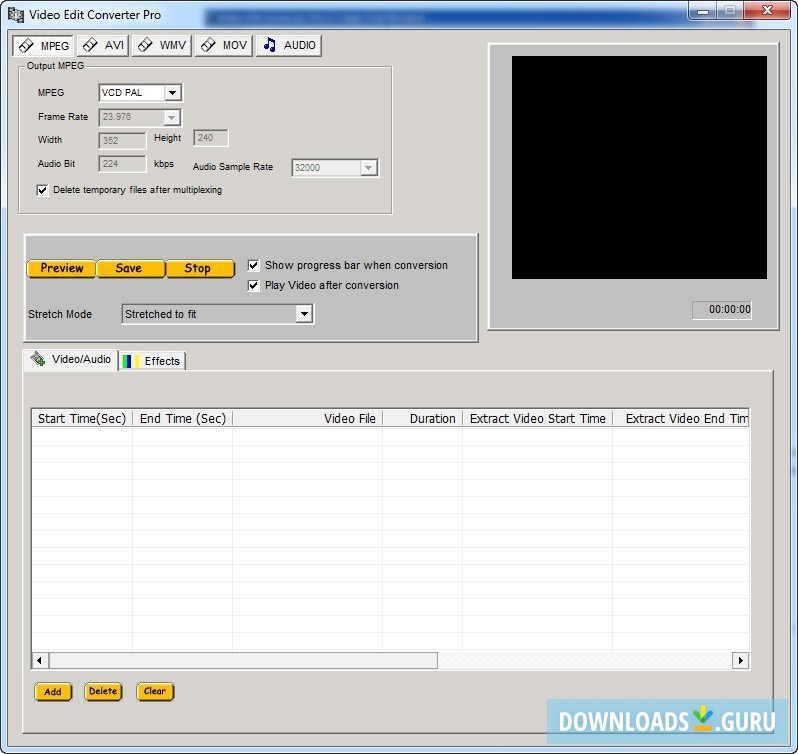Minimize the Video Edit Converter Pro window

703,10
